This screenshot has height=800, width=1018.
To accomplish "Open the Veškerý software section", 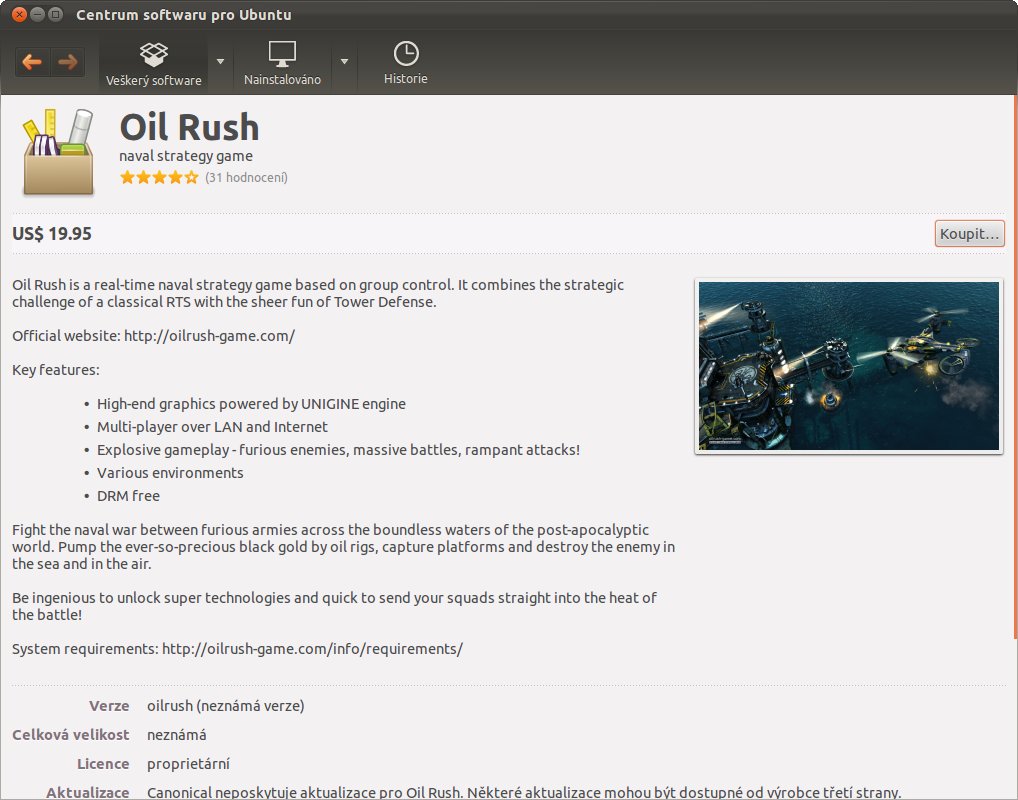I will pos(154,64).
